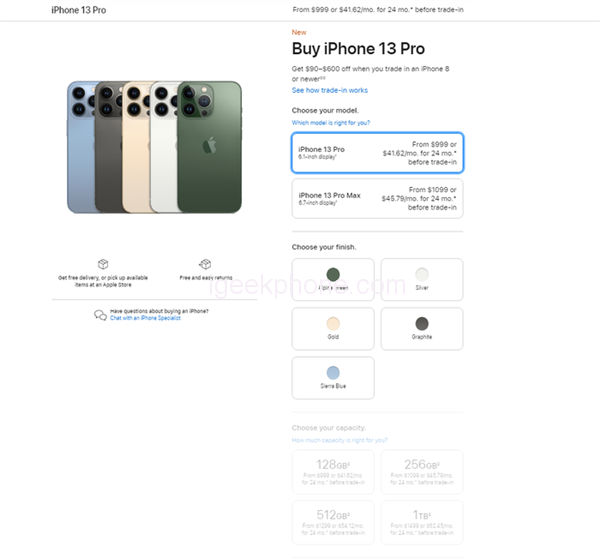Open 'How much capacity is right for you?'

tap(340, 440)
